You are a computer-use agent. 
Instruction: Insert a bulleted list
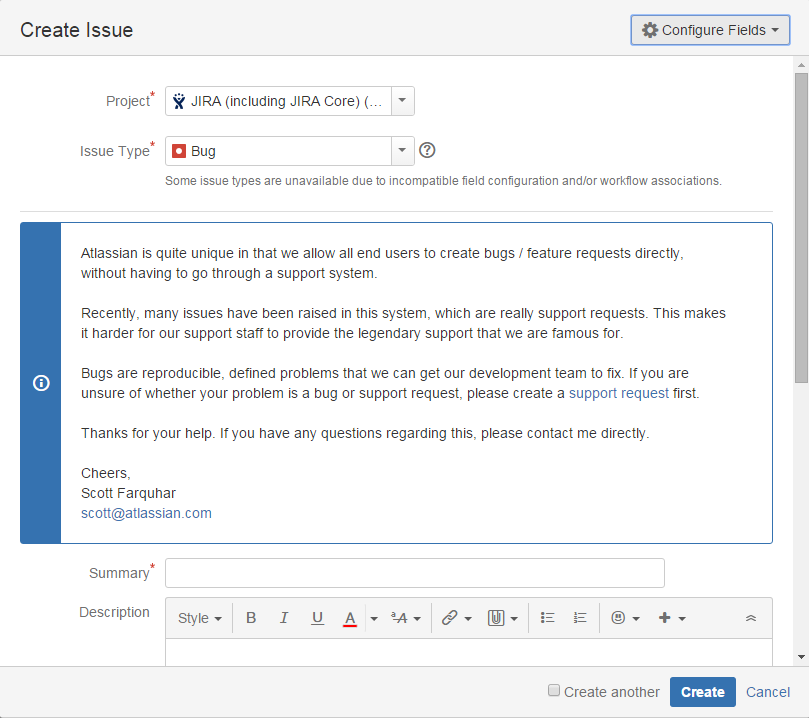(x=547, y=618)
